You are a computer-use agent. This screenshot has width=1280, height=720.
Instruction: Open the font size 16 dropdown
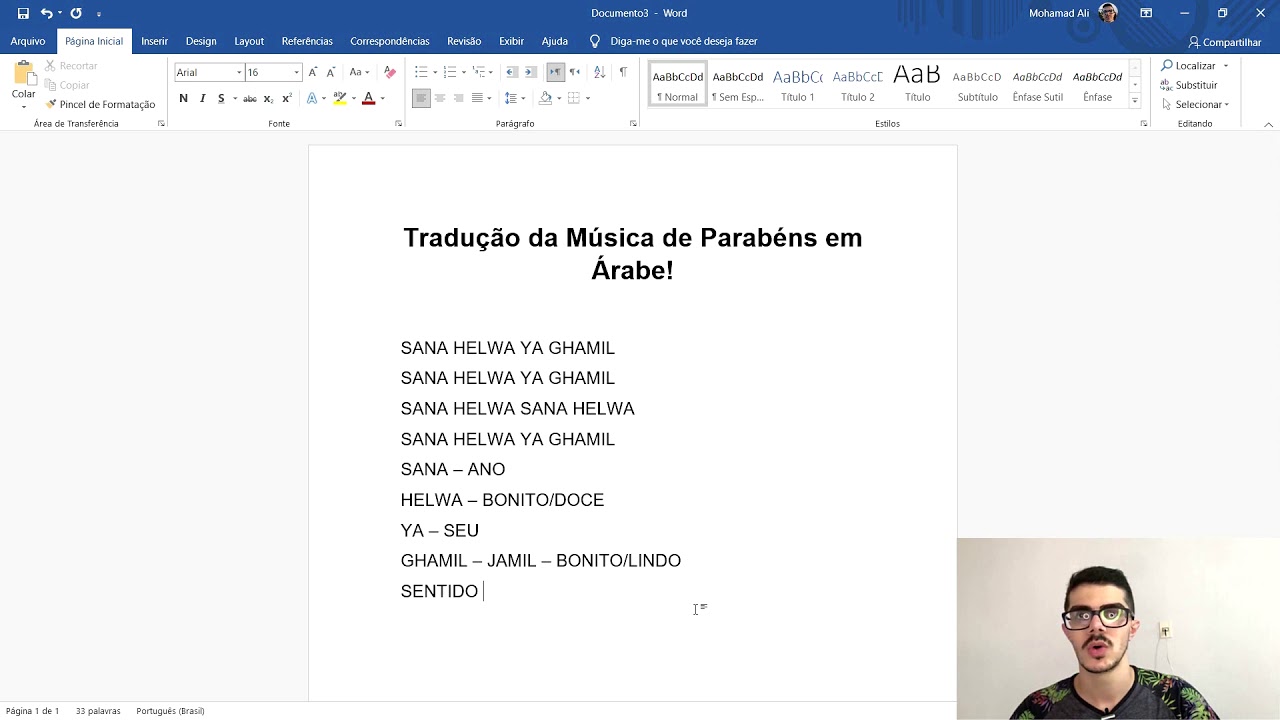pos(296,72)
